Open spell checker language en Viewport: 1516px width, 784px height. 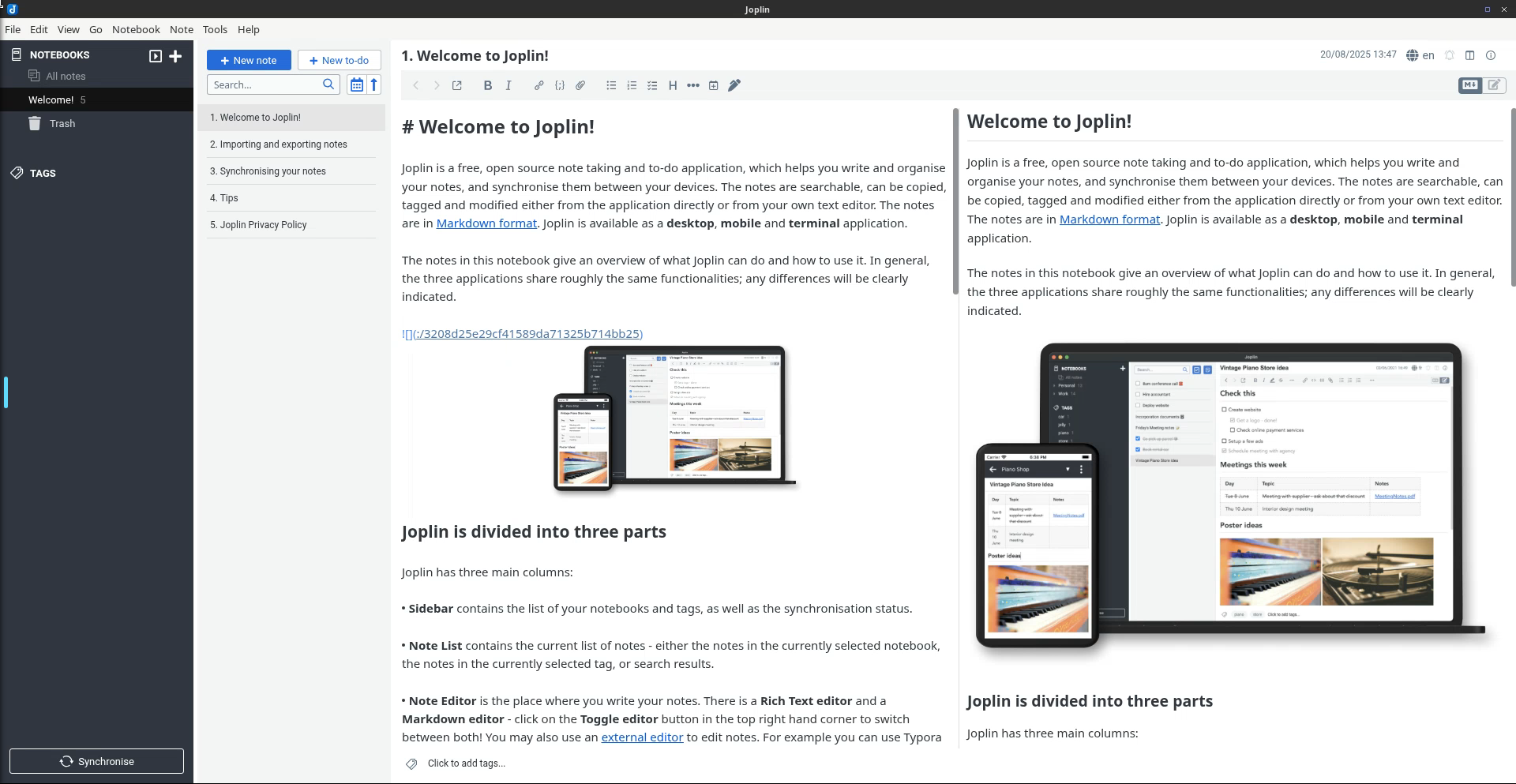coord(1420,55)
